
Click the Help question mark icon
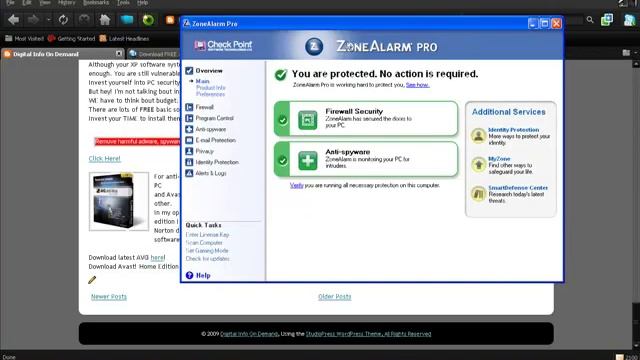click(x=189, y=276)
